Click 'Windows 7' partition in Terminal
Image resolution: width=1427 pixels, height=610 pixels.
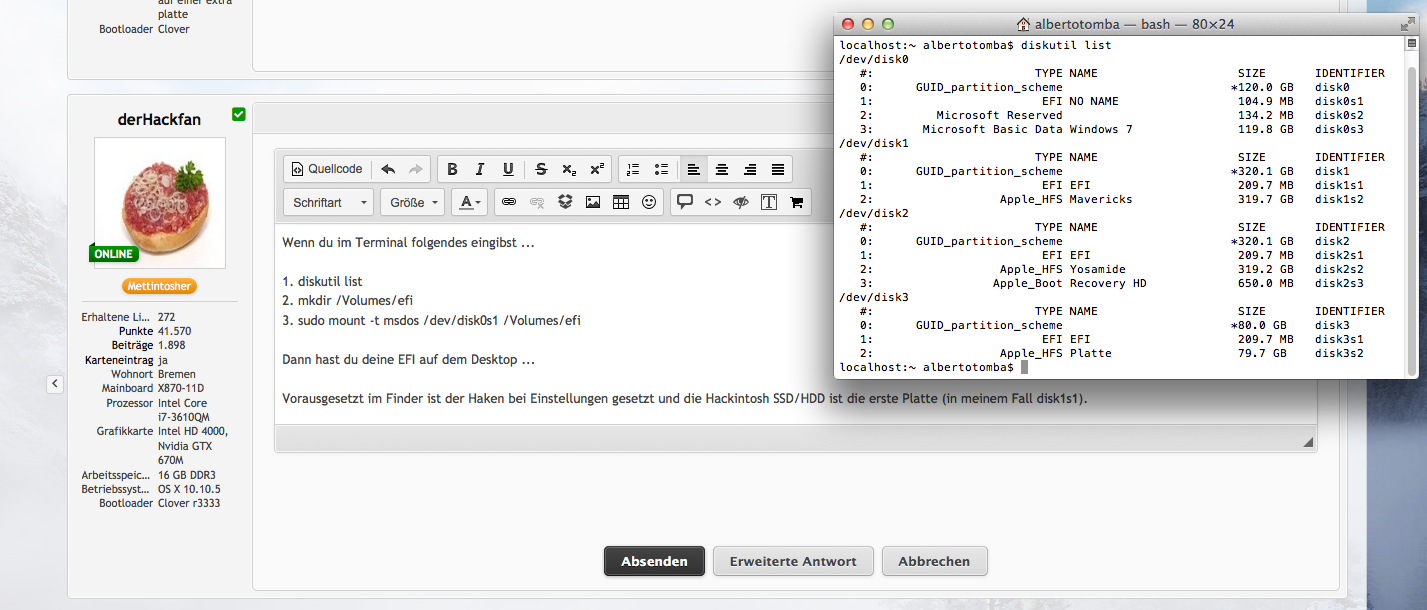(1100, 129)
